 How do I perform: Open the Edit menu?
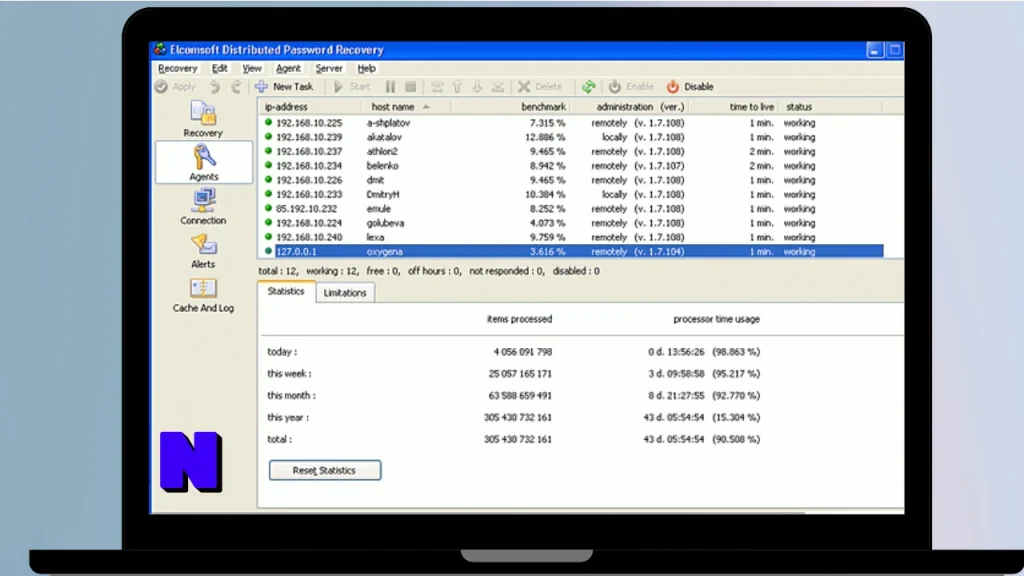219,68
